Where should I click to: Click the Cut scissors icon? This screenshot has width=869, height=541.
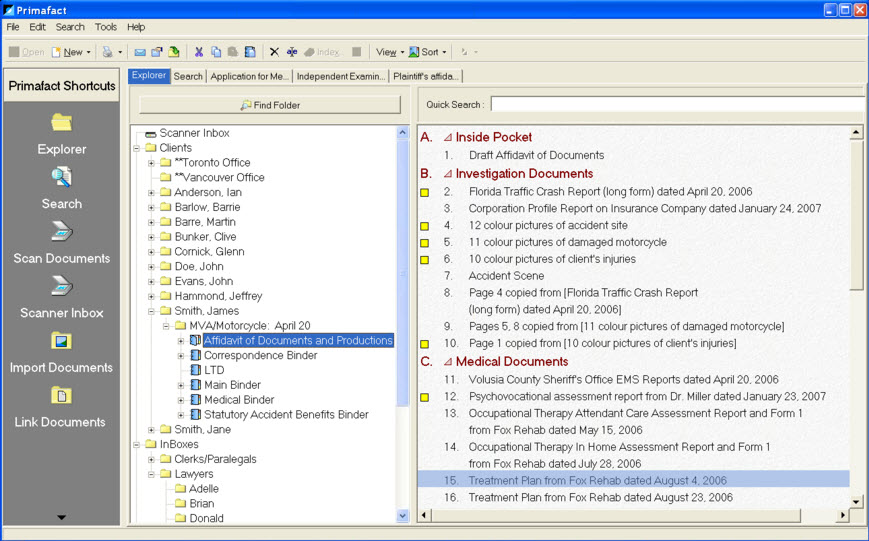point(198,52)
